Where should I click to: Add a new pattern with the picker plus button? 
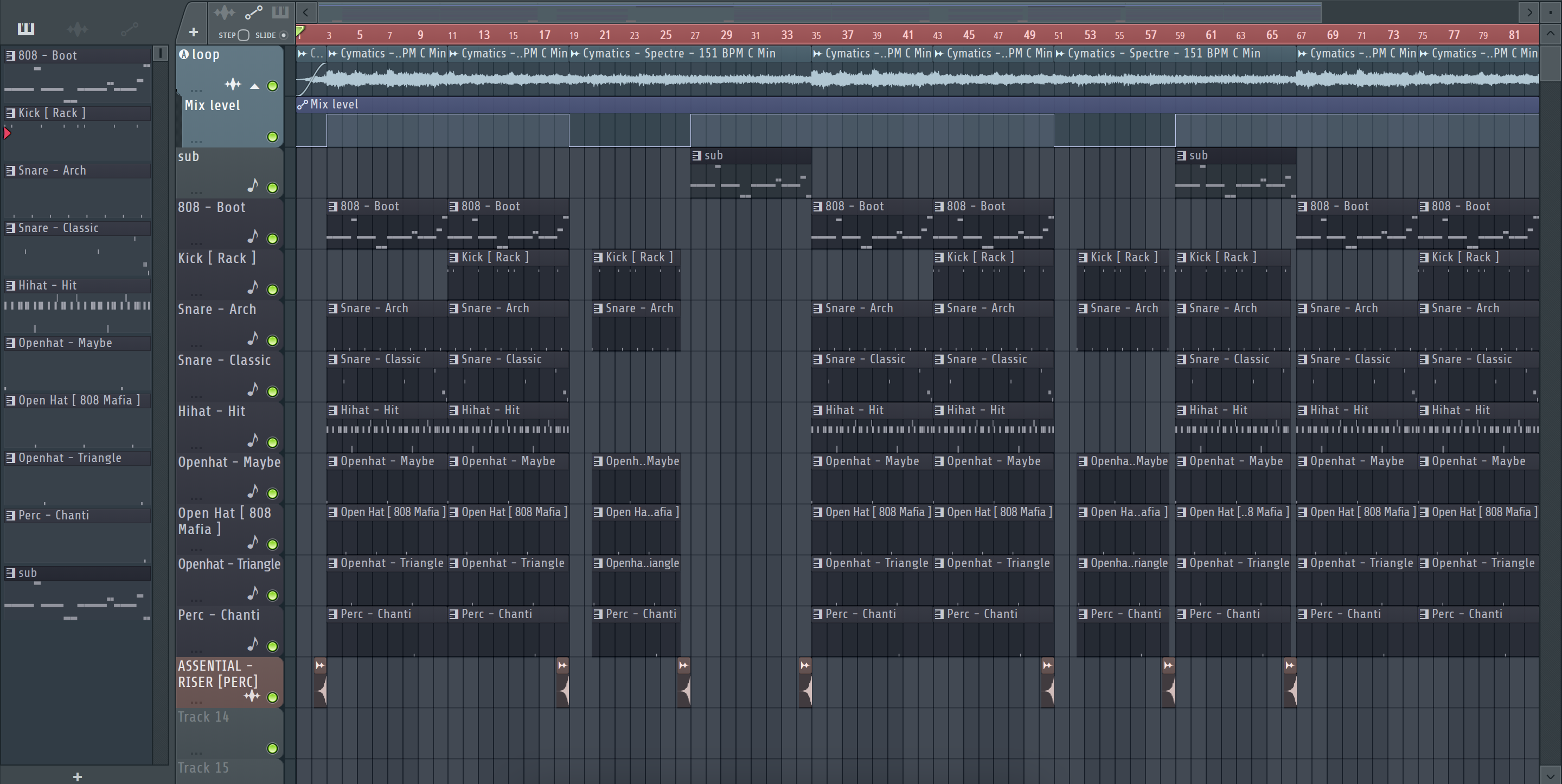(78, 777)
